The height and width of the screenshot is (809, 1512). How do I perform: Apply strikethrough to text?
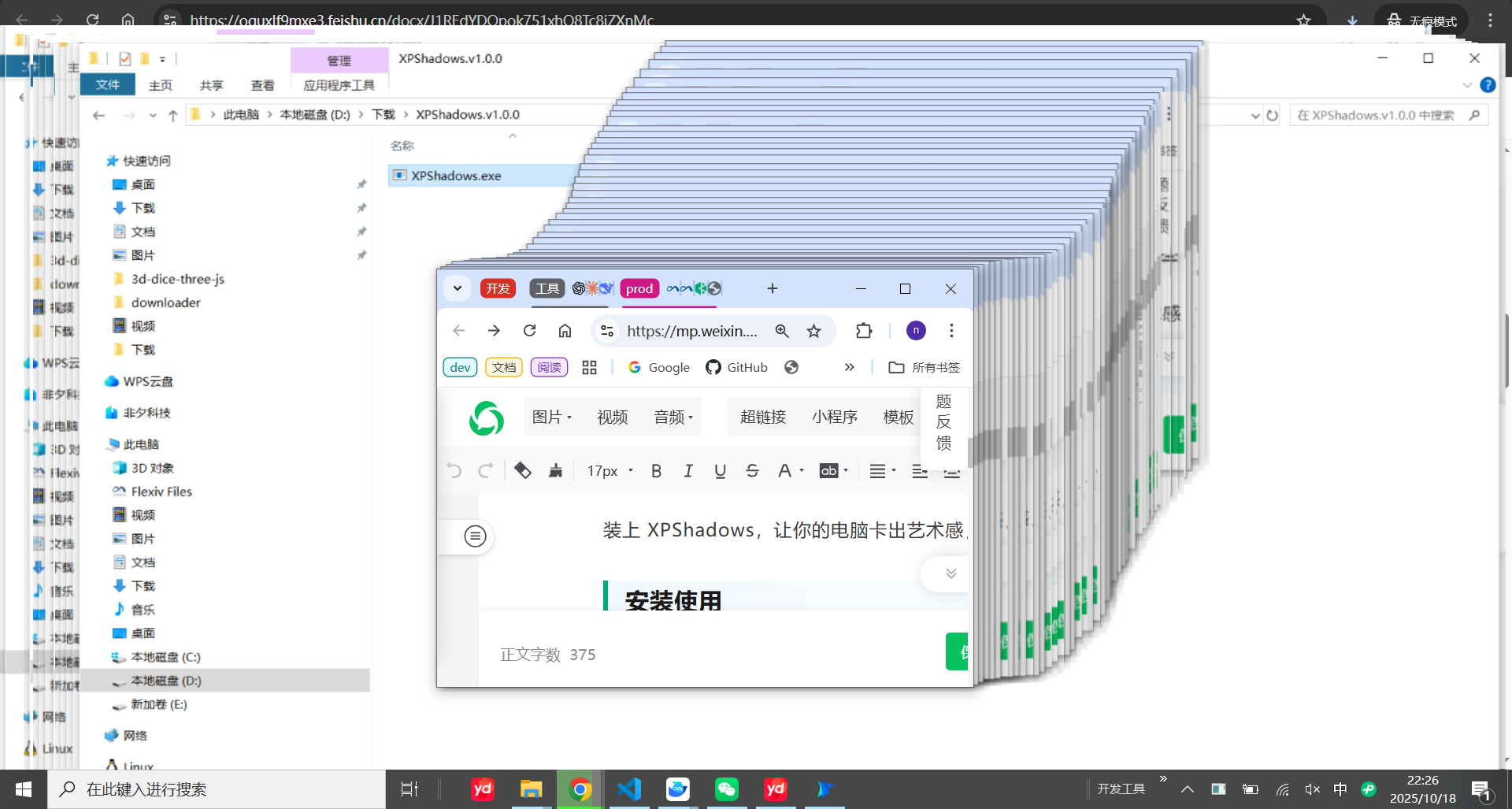click(752, 471)
